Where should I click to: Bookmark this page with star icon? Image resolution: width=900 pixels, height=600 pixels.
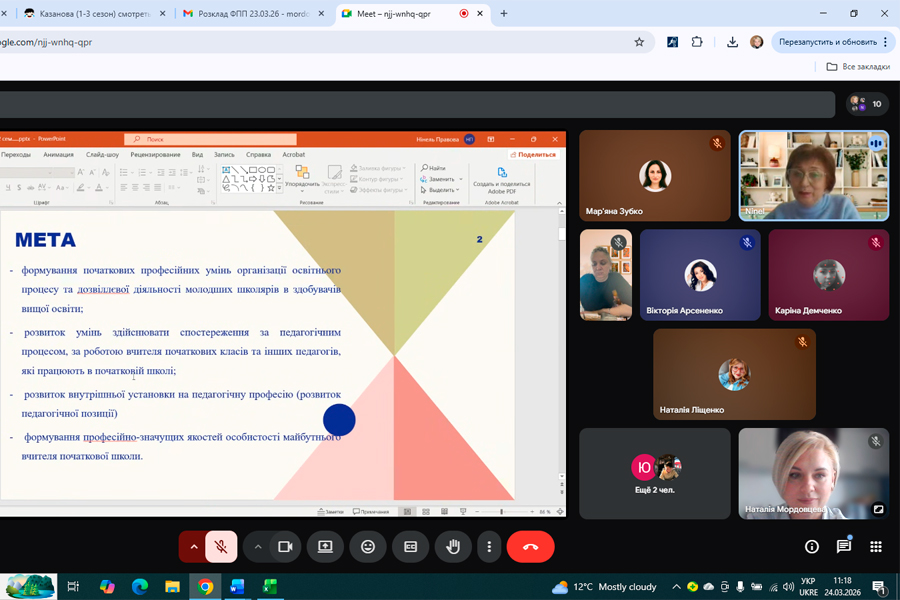click(639, 42)
